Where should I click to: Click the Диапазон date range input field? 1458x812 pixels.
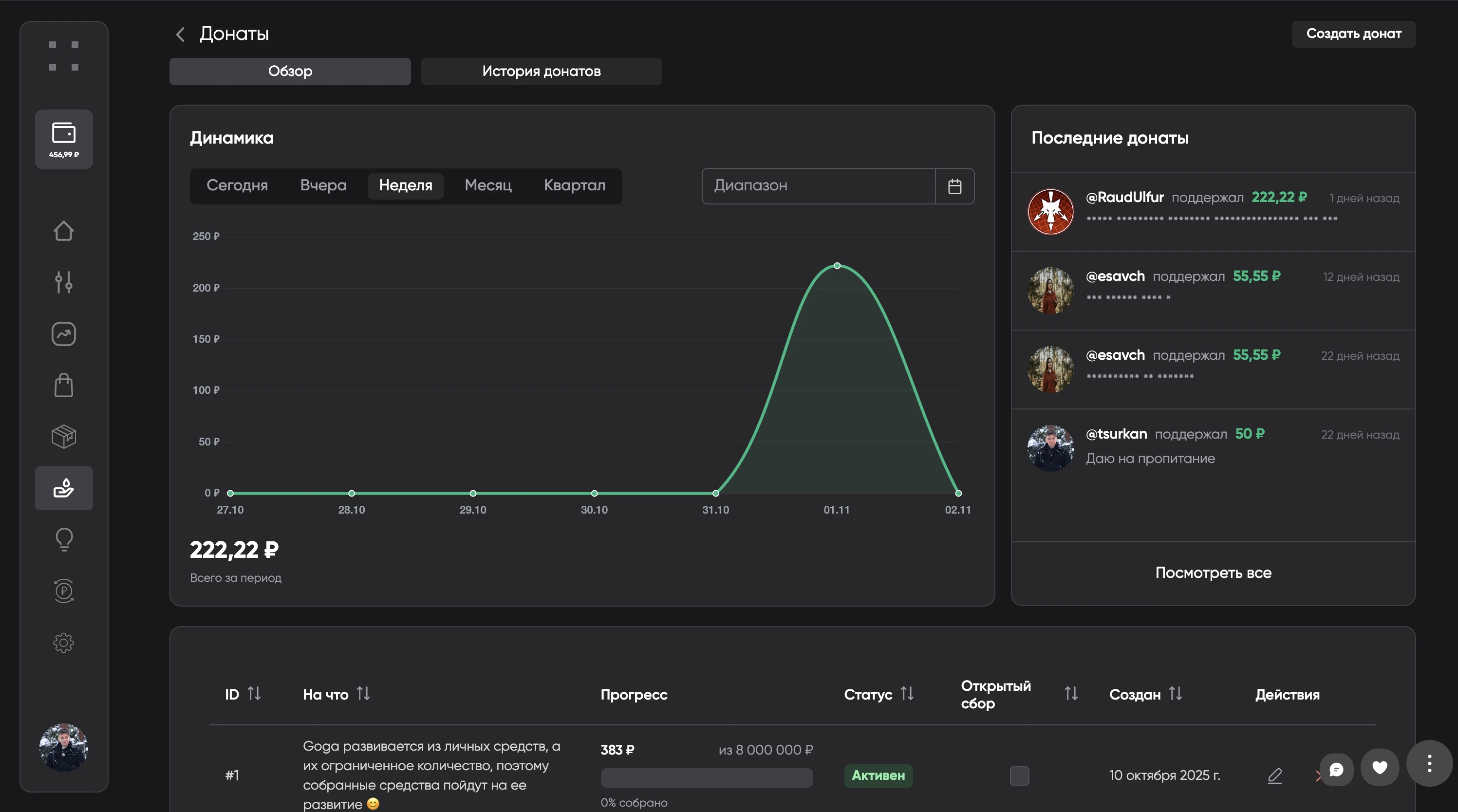pos(818,186)
